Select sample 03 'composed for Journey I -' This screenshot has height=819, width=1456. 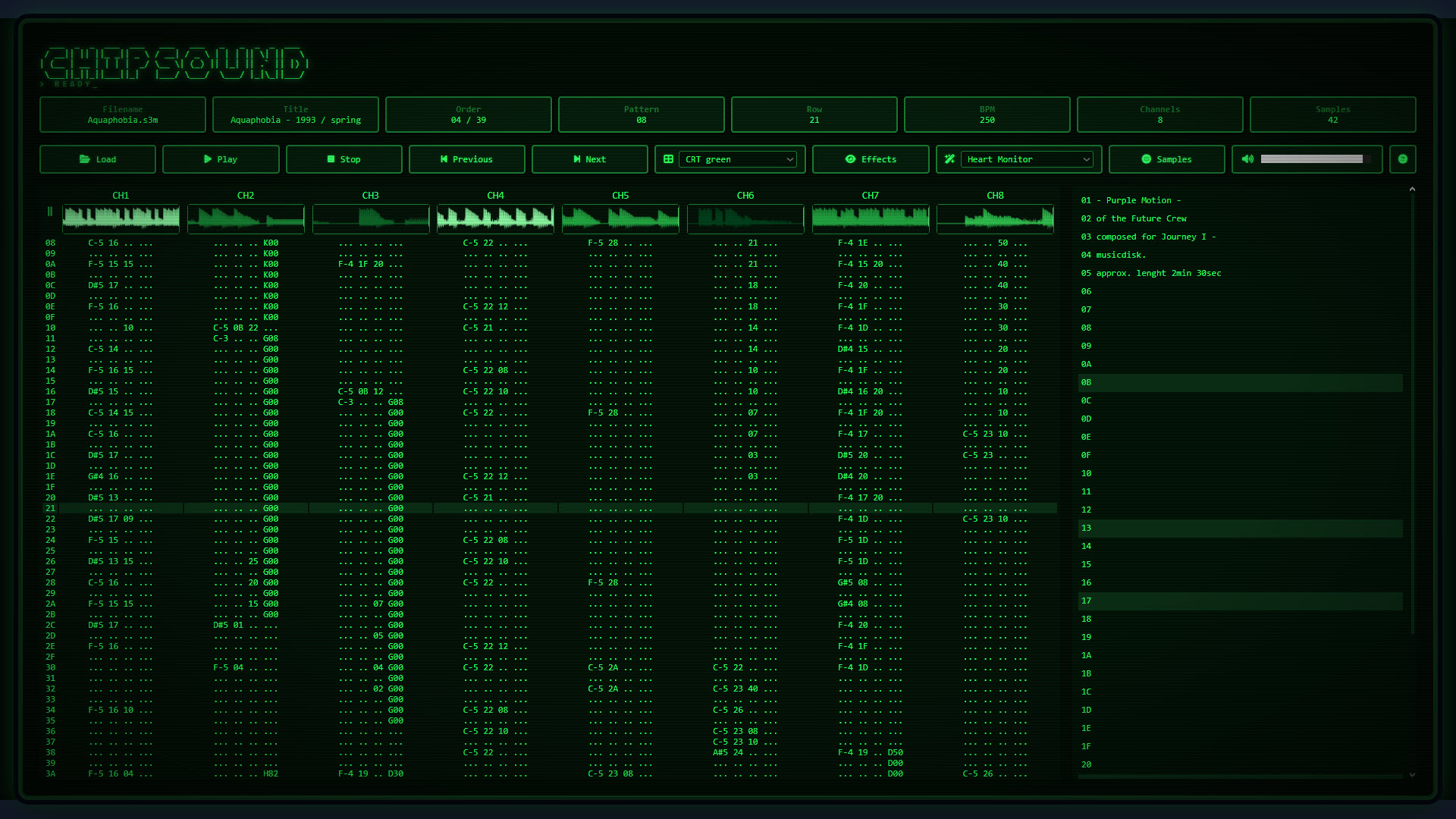point(1241,237)
